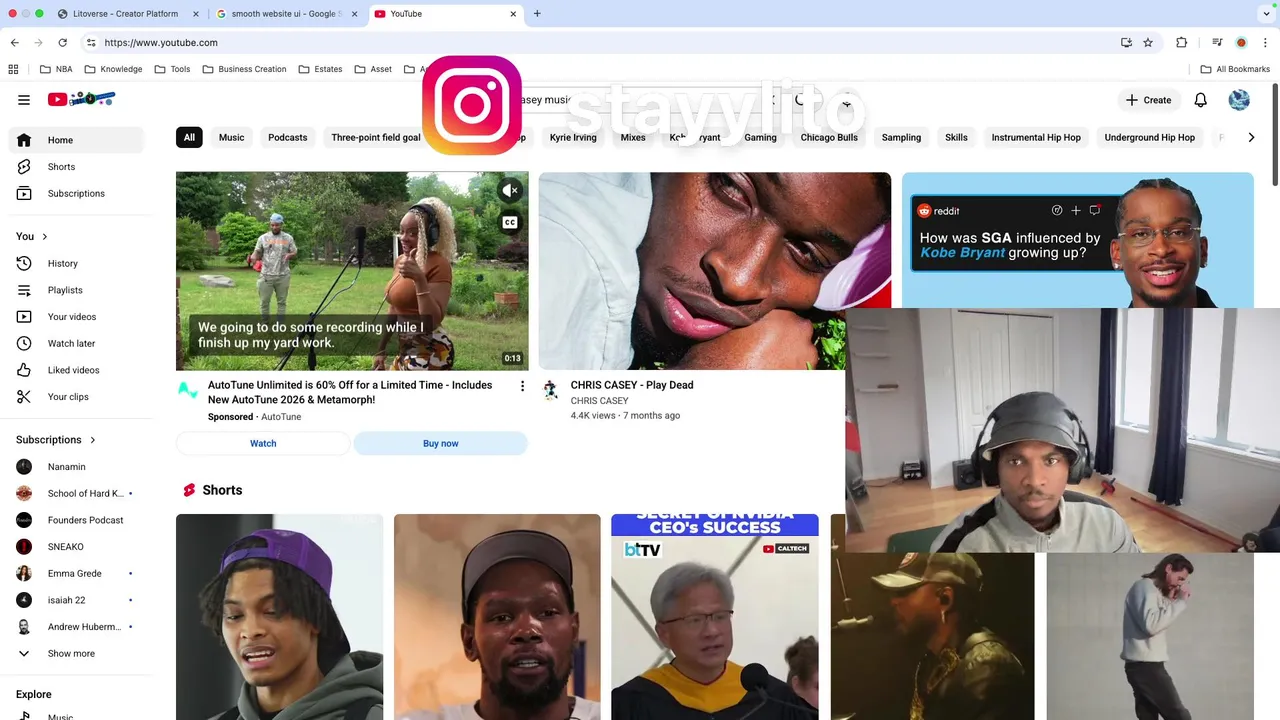This screenshot has height=720, width=1280.
Task: Open Subscriptions in the sidebar
Action: [76, 193]
